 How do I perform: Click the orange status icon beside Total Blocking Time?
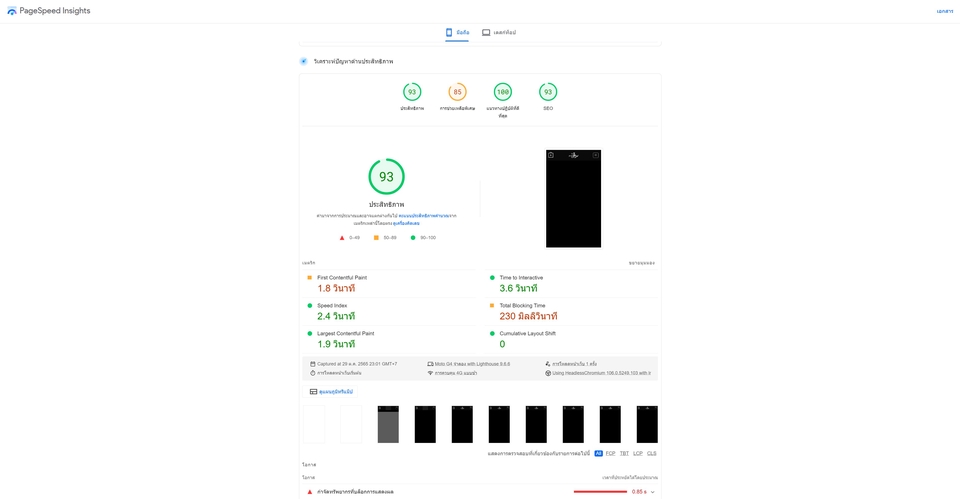(492, 306)
